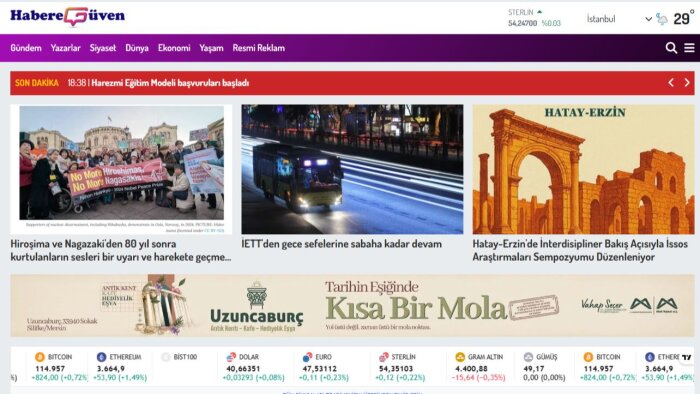Show previous breaking news headline arrow
The image size is (700, 394).
point(671,83)
